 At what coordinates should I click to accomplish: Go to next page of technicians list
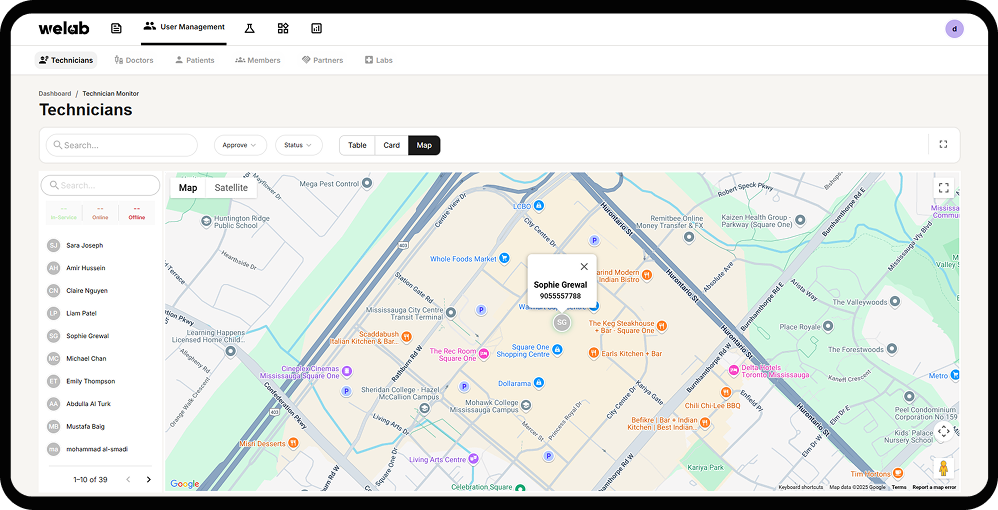coord(148,479)
